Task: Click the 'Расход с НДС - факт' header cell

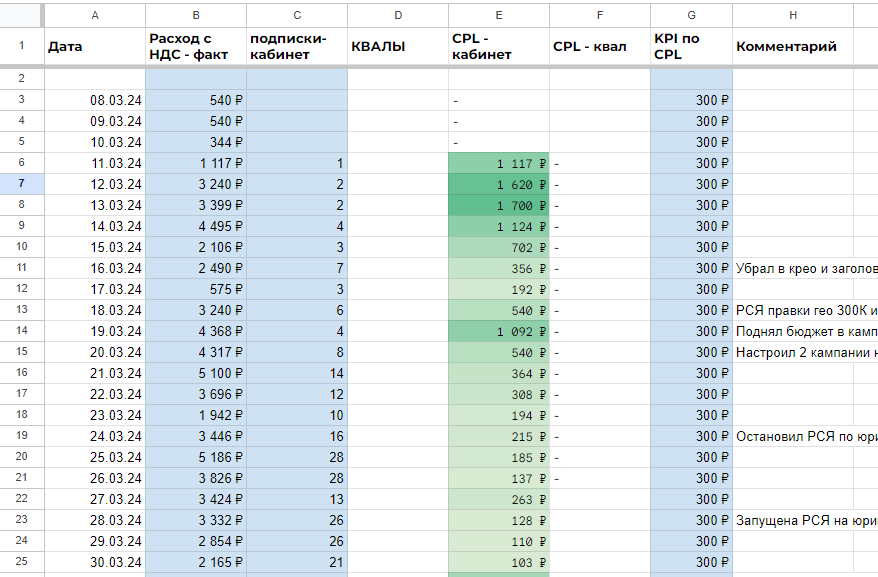Action: click(196, 46)
